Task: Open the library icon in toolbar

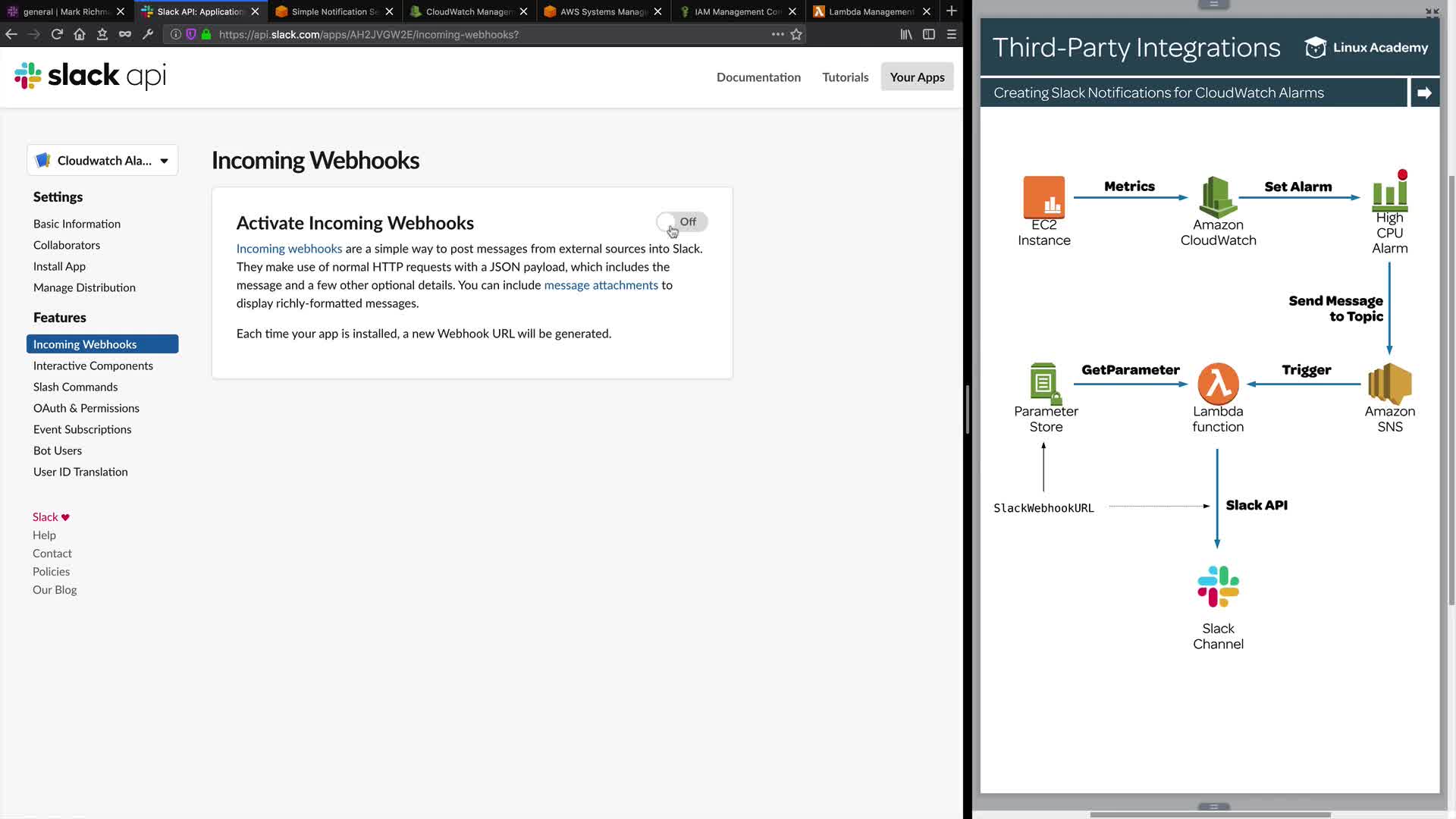Action: (x=906, y=34)
